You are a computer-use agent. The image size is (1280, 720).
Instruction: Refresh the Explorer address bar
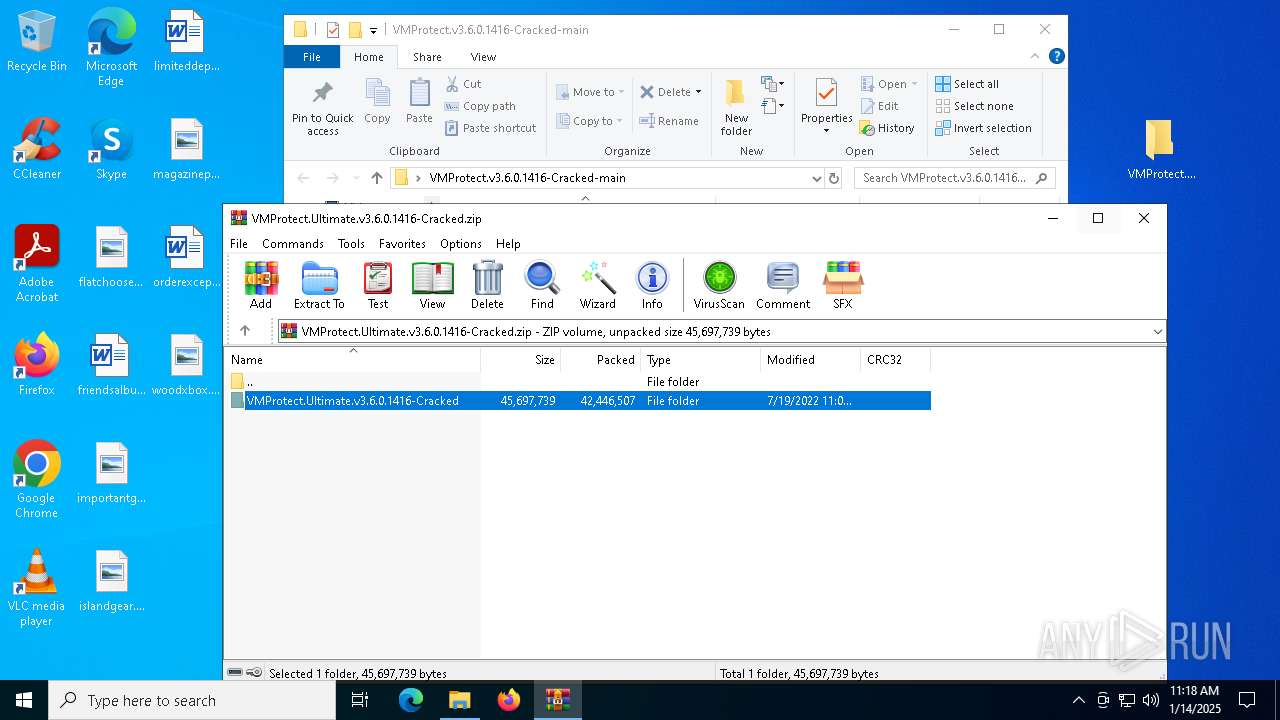pos(834,178)
